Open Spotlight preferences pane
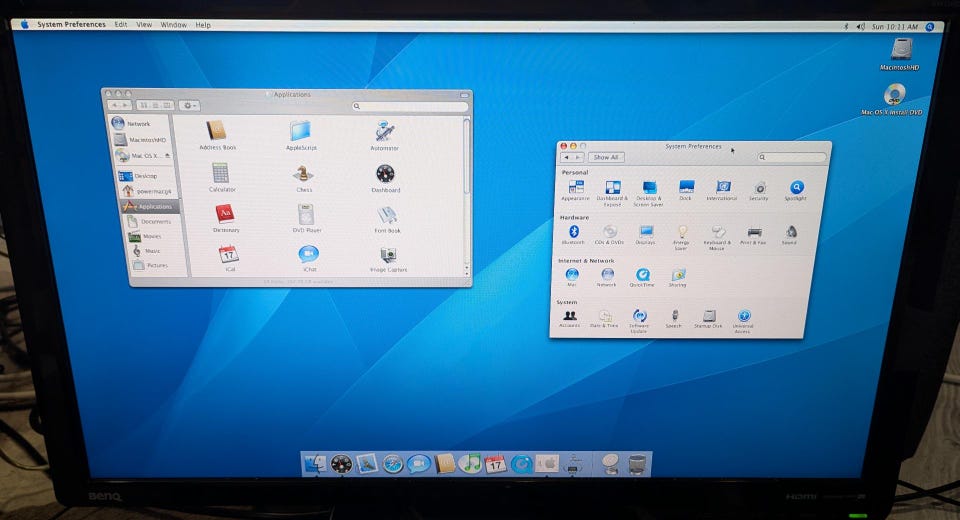960x520 pixels. 796,190
